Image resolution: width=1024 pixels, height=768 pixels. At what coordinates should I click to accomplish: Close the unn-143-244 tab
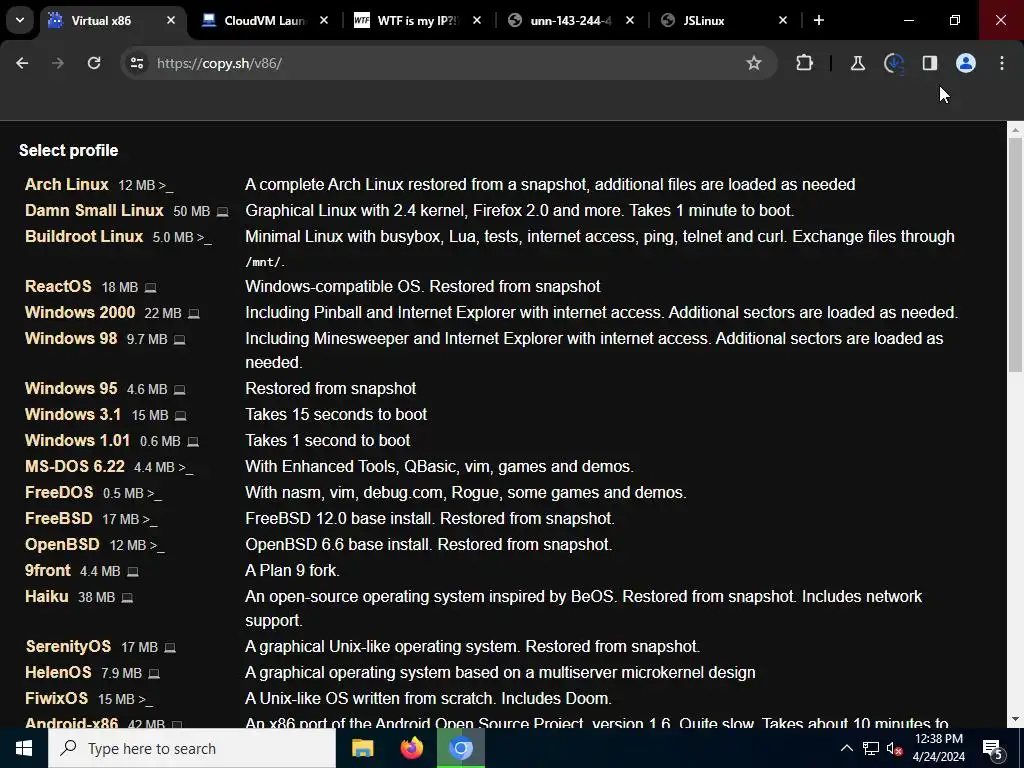pyautogui.click(x=630, y=20)
